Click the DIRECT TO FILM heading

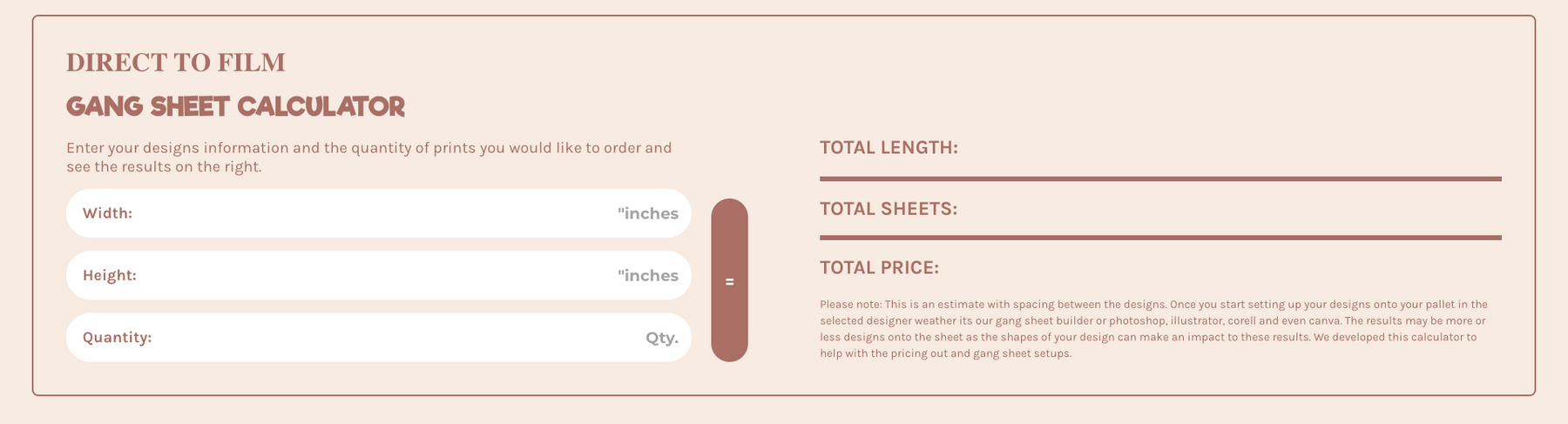click(176, 63)
